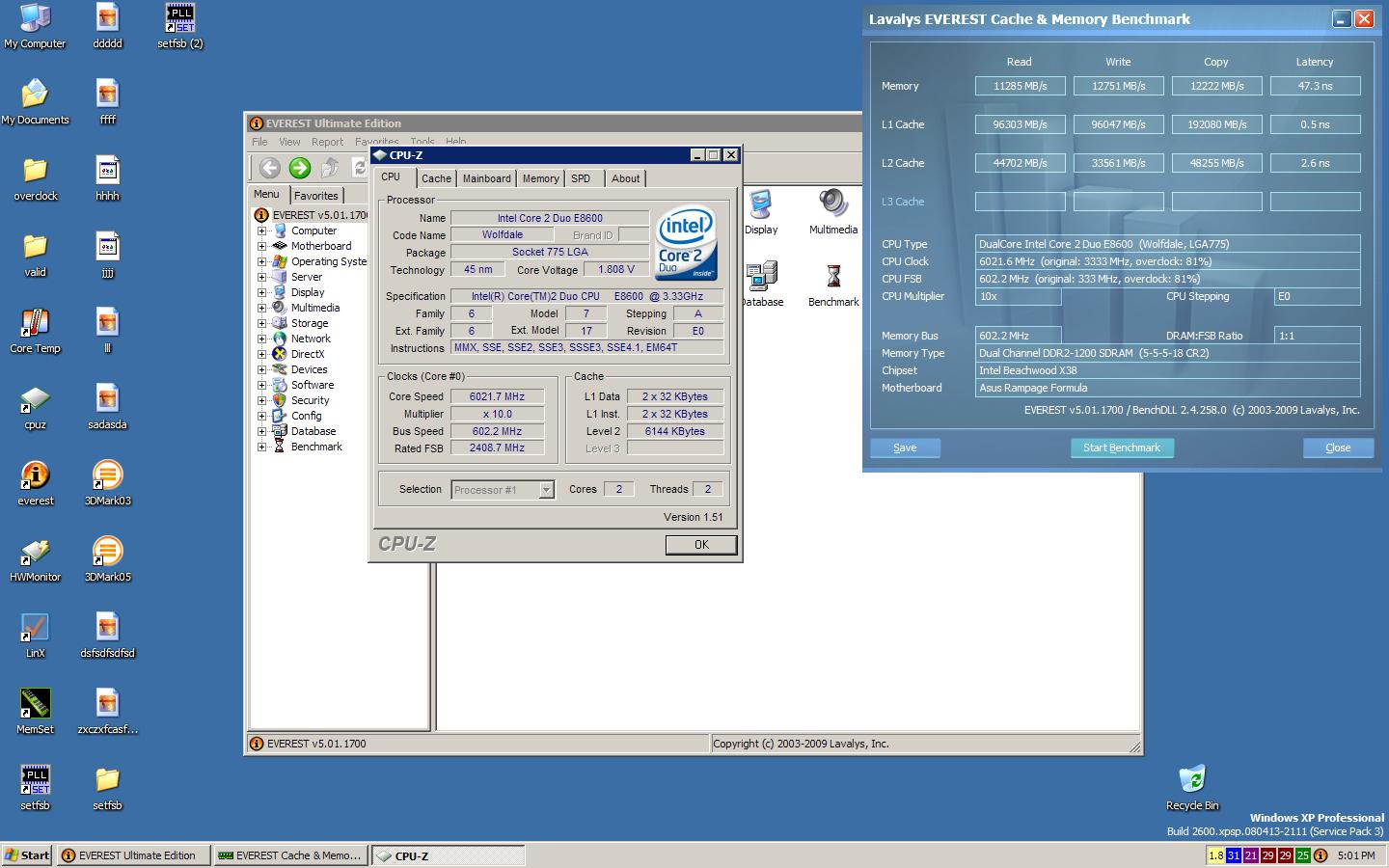The width and height of the screenshot is (1389, 868).
Task: Click the Up arrow in EVEREST toolbar
Action: click(330, 168)
